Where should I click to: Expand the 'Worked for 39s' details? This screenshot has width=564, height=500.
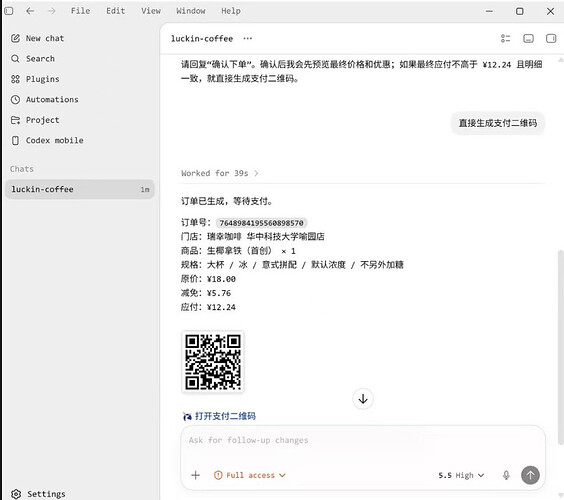coord(219,173)
